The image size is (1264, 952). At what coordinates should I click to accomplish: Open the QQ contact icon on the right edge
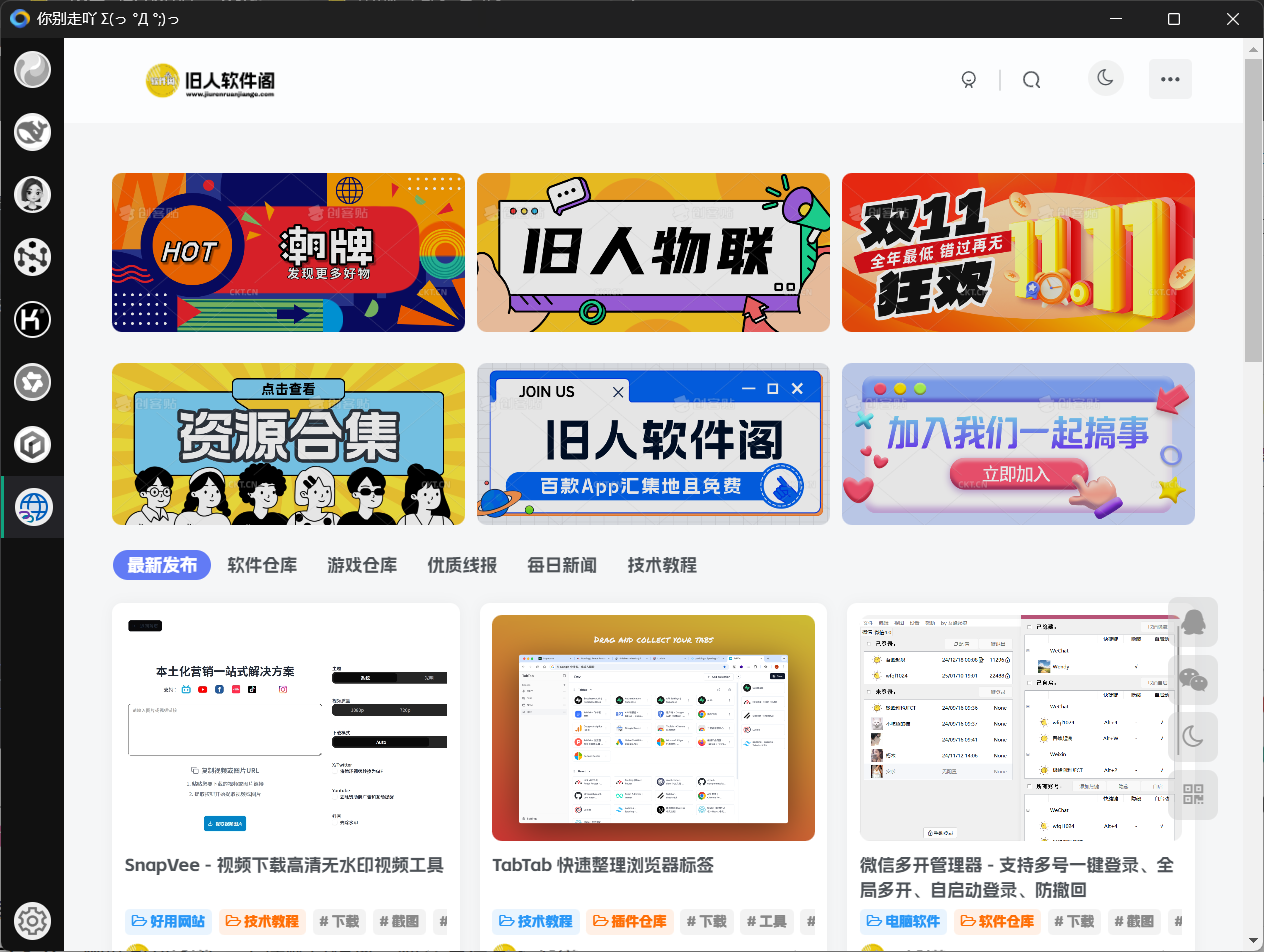point(1193,621)
